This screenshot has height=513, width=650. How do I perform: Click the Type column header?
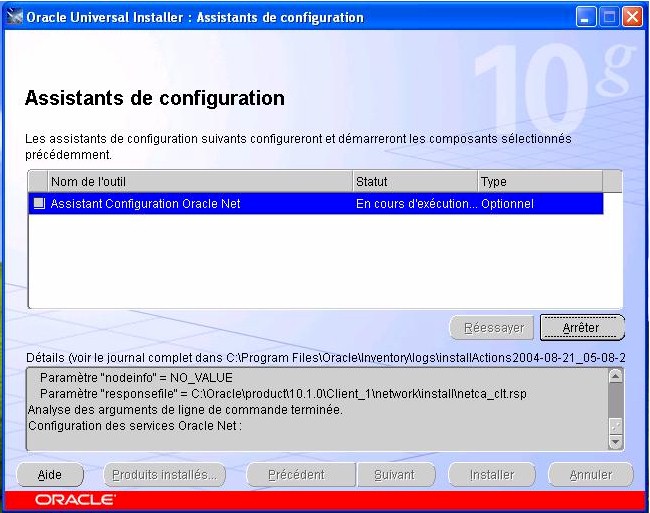pyautogui.click(x=539, y=181)
